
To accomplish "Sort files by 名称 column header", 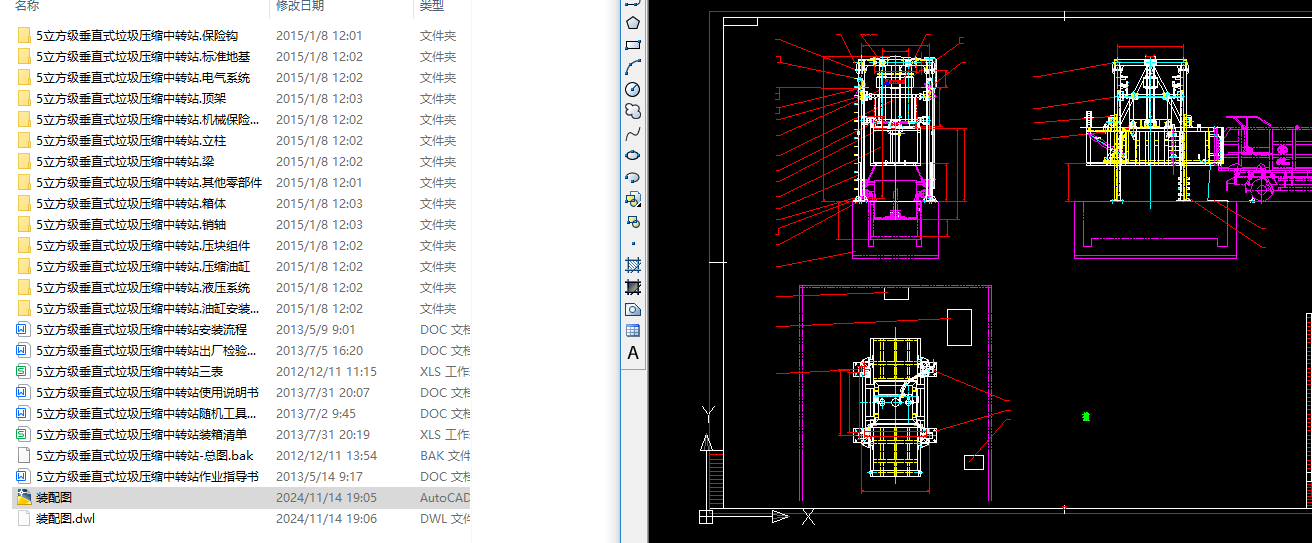I will click(x=27, y=6).
